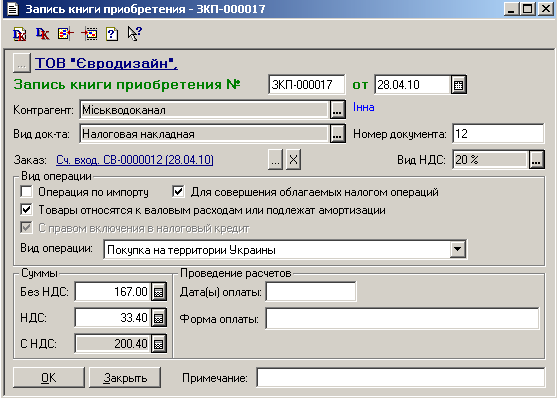The image size is (557, 398).
Task: Click the НДС amount field 33.40
Action: (113, 318)
